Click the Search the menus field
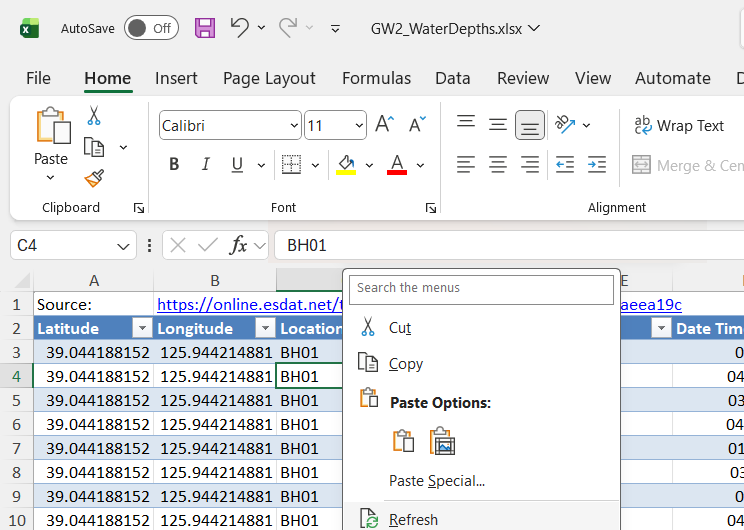 (x=481, y=289)
